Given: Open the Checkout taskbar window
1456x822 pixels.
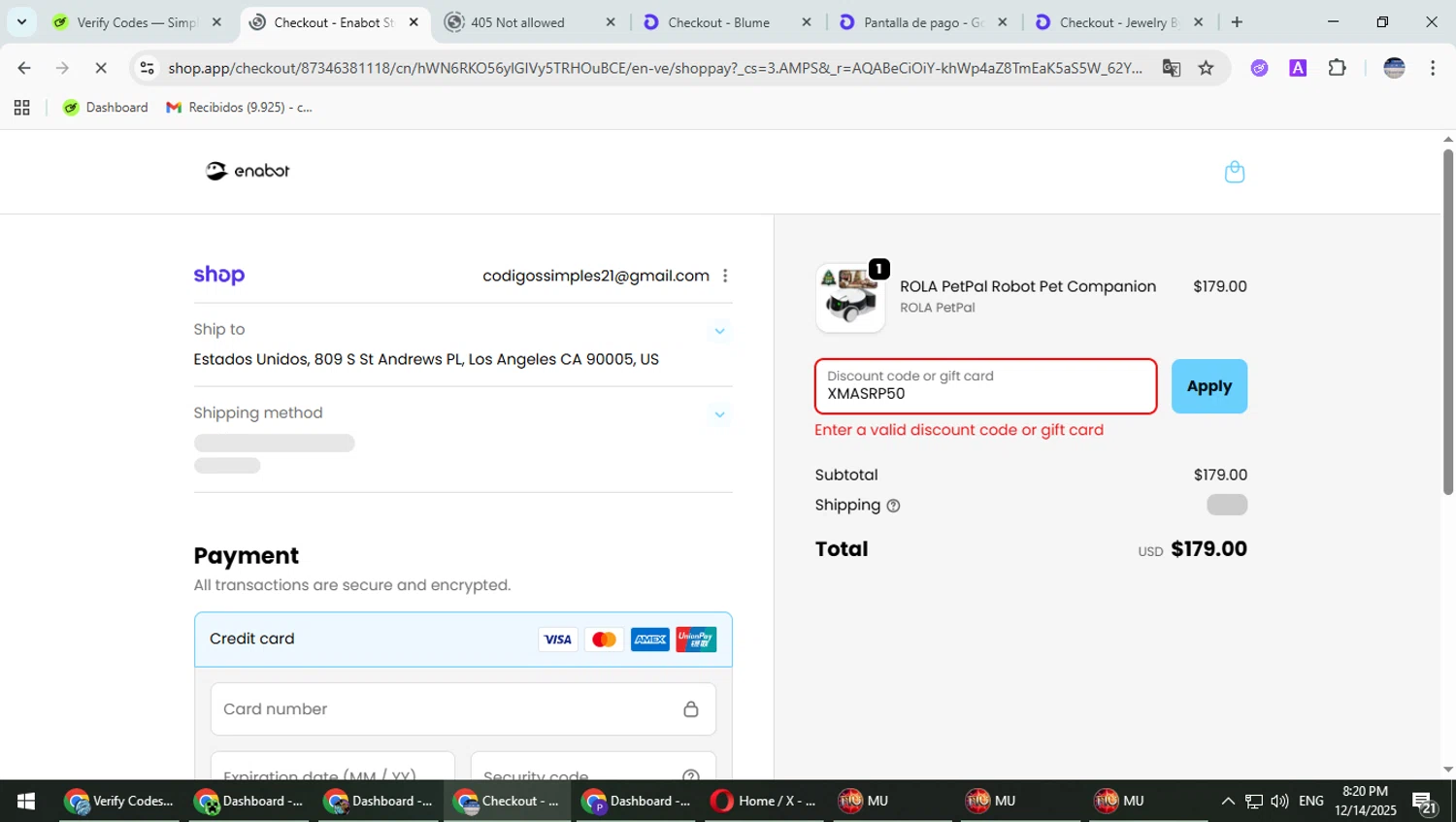Looking at the screenshot, I should point(508,802).
